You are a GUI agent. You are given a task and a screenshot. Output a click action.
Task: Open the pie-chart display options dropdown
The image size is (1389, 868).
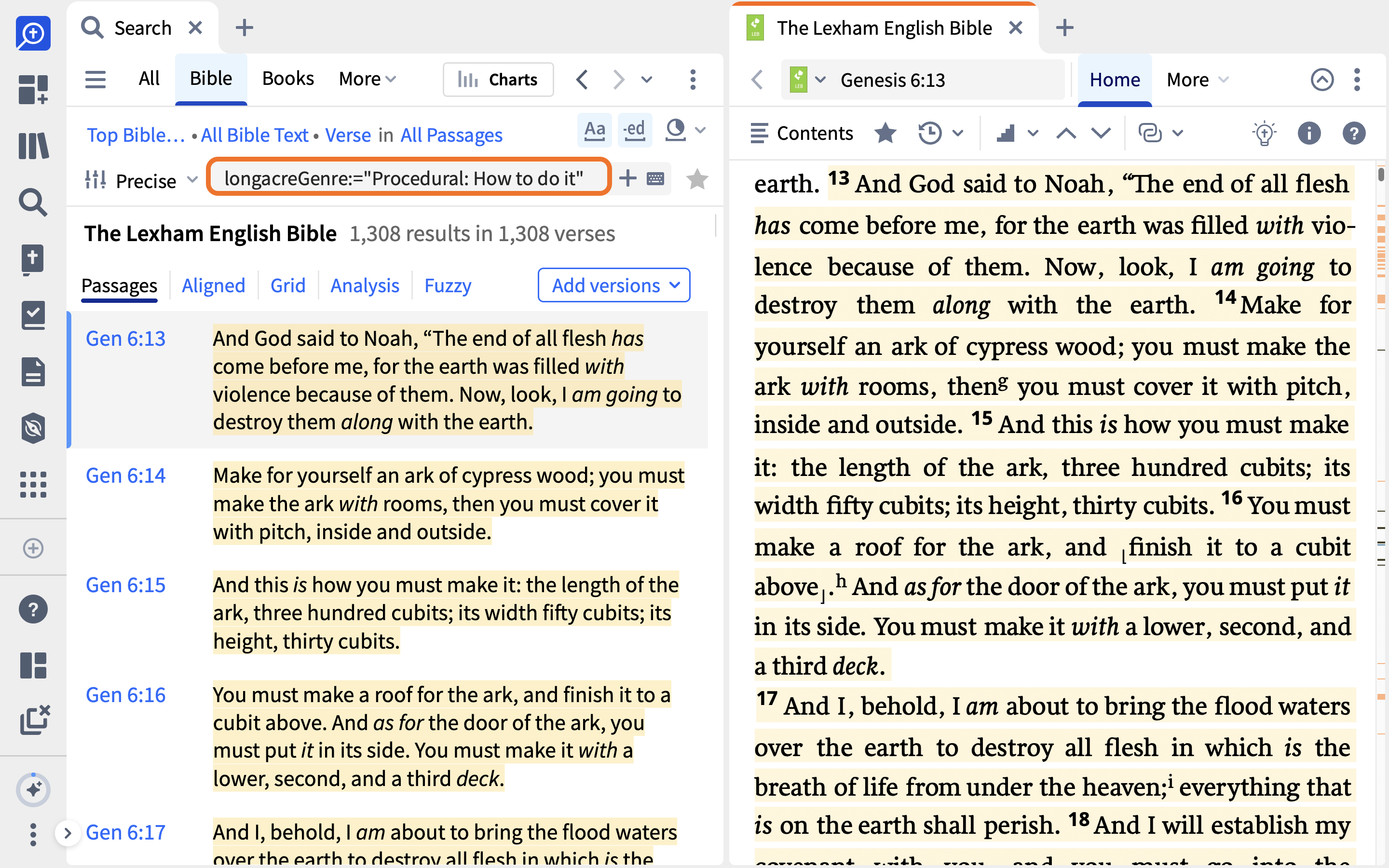point(684,130)
